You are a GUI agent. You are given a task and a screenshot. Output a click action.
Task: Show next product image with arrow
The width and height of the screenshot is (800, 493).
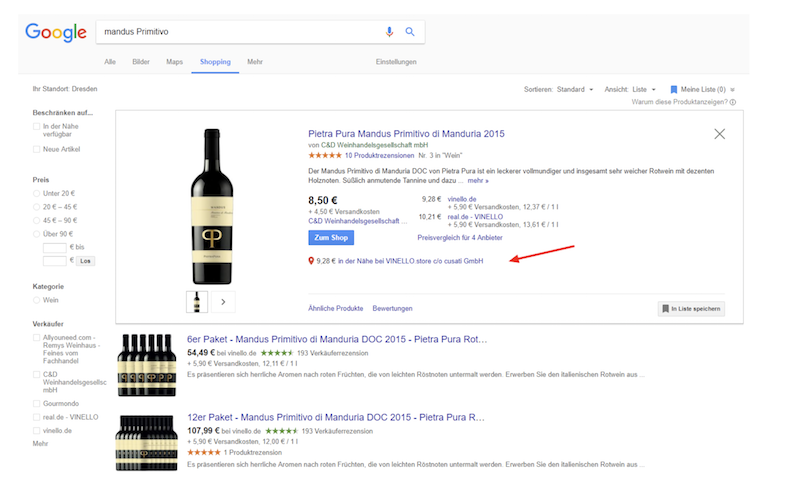(x=223, y=302)
